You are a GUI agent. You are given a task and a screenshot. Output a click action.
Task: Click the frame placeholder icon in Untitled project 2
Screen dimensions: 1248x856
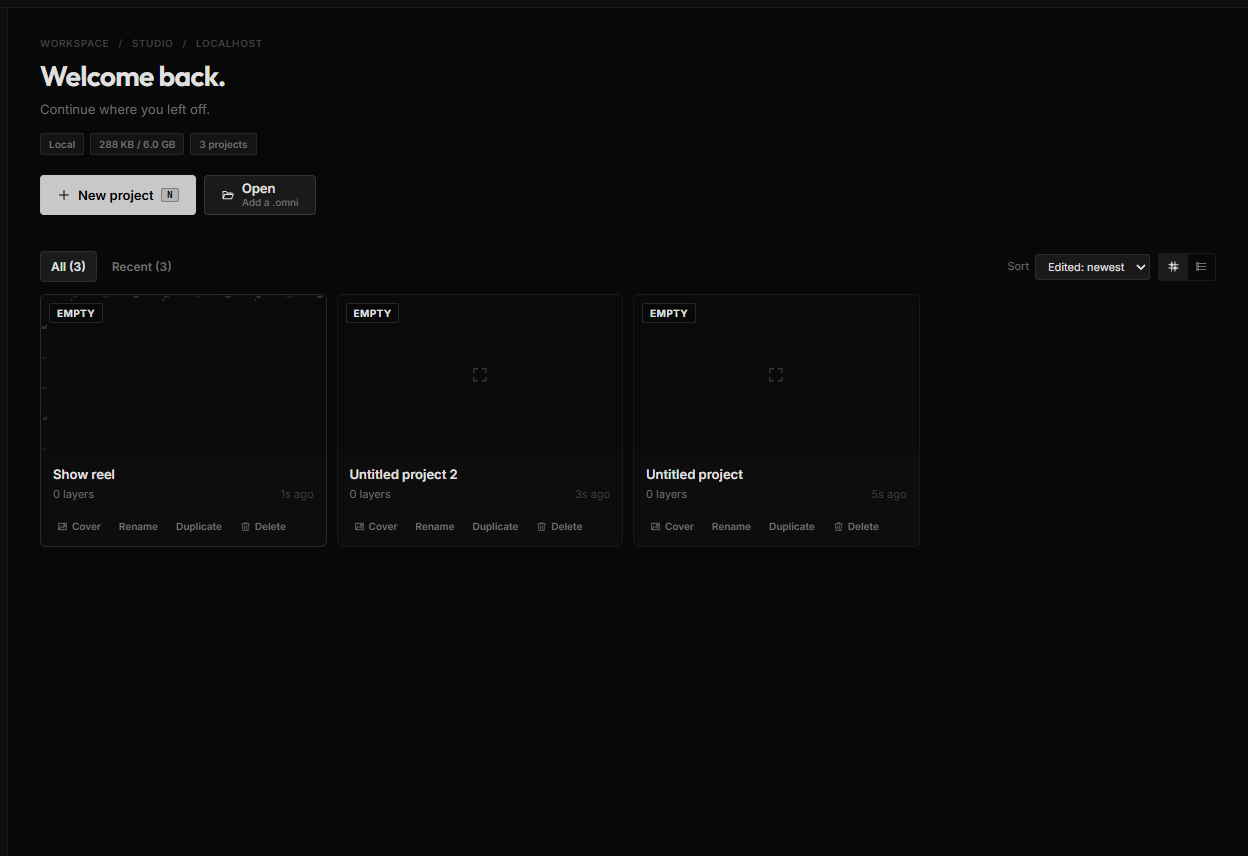click(x=480, y=375)
